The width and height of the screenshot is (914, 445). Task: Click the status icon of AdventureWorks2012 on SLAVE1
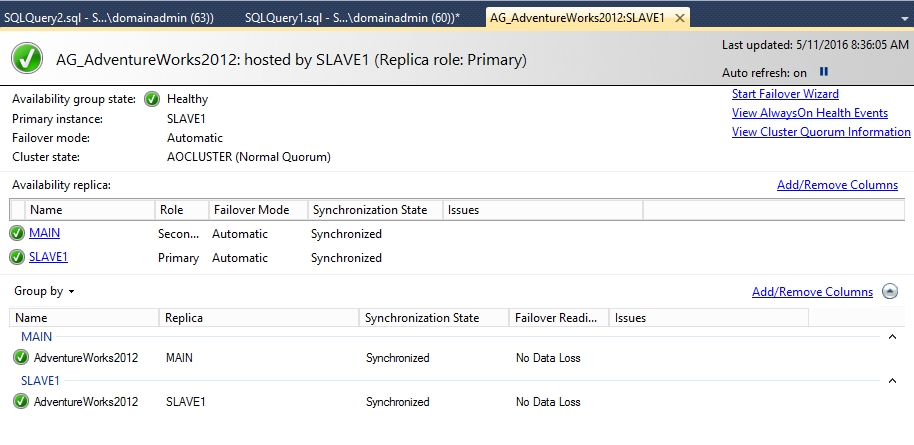point(21,401)
